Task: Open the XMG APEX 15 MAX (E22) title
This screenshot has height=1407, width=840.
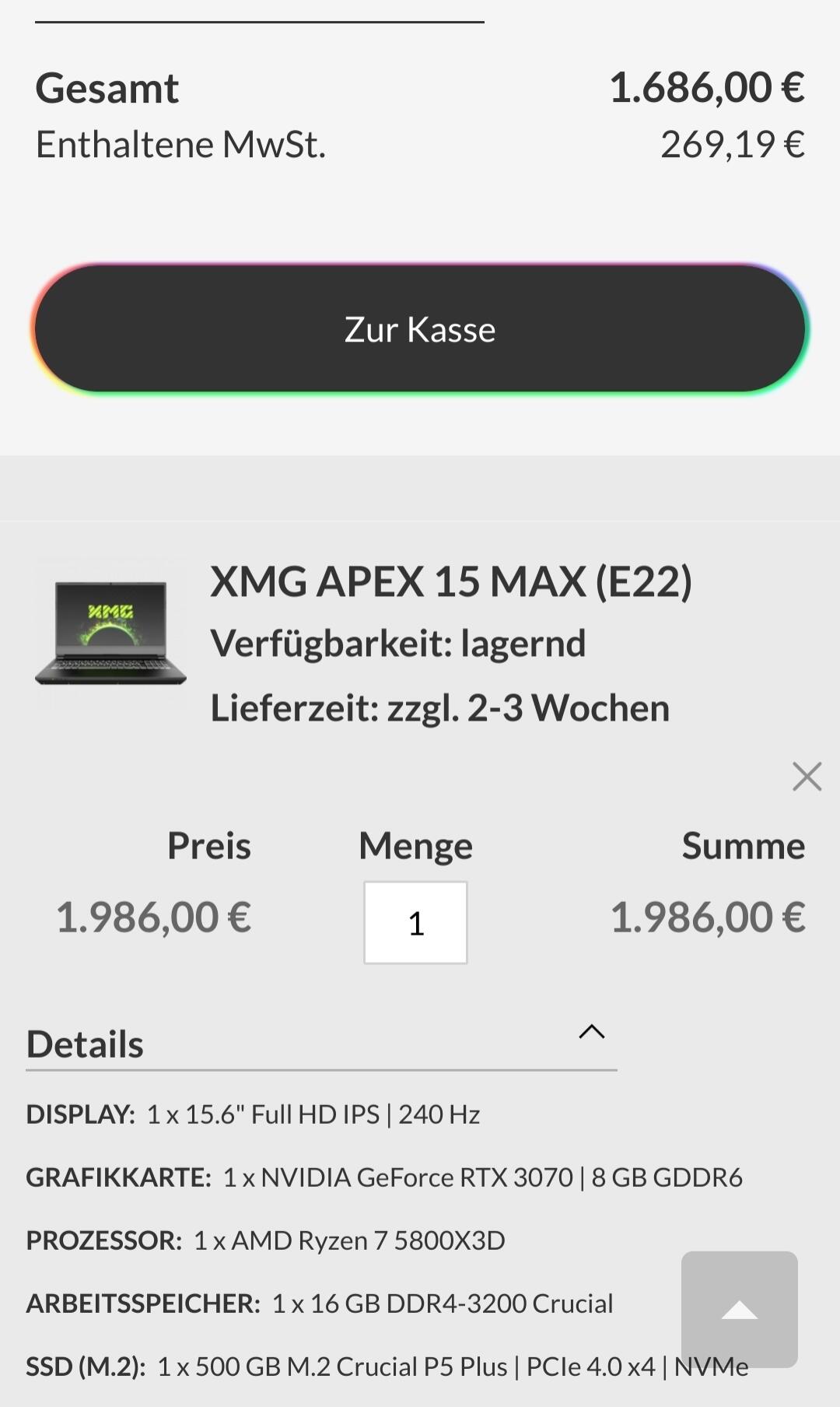Action: pos(451,581)
